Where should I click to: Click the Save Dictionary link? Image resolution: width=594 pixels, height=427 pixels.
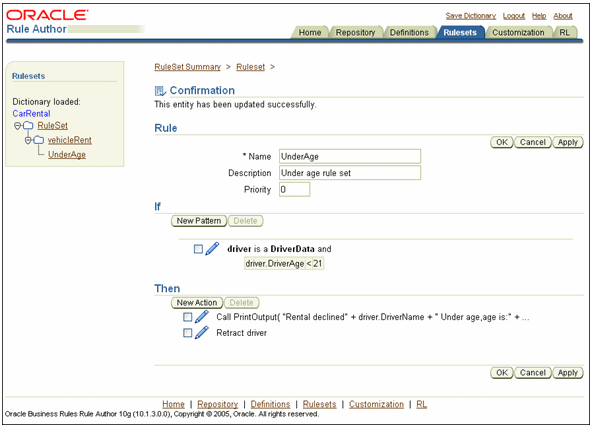click(471, 16)
